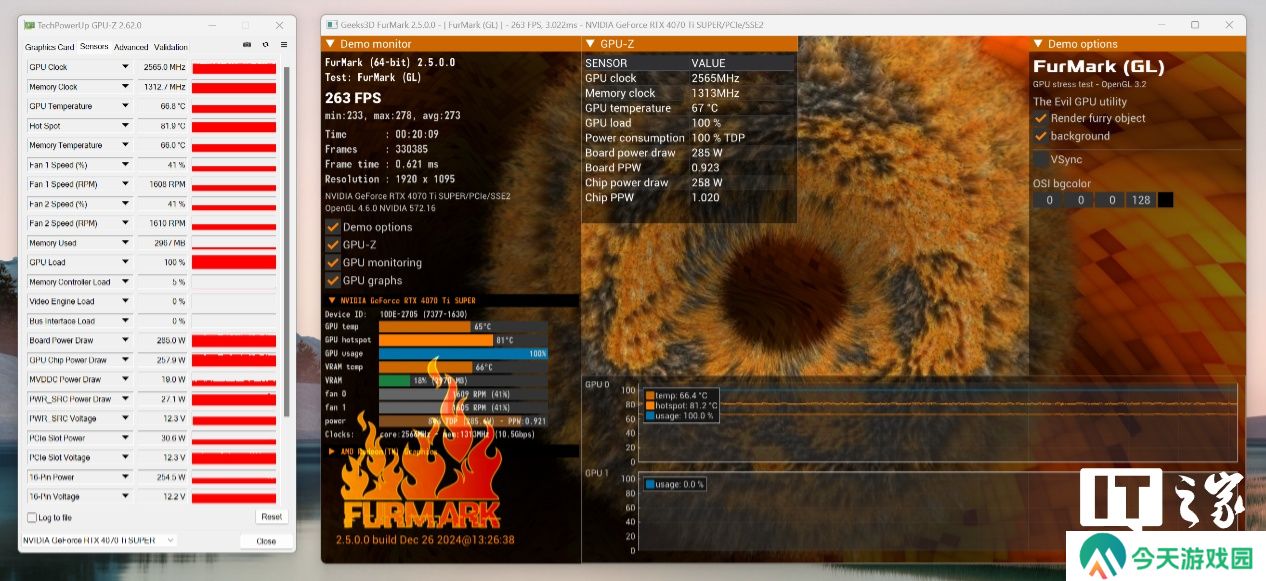Screen dimensions: 1266x581
Task: Open the GPU Temperature sensor dropdown
Action: click(125, 106)
